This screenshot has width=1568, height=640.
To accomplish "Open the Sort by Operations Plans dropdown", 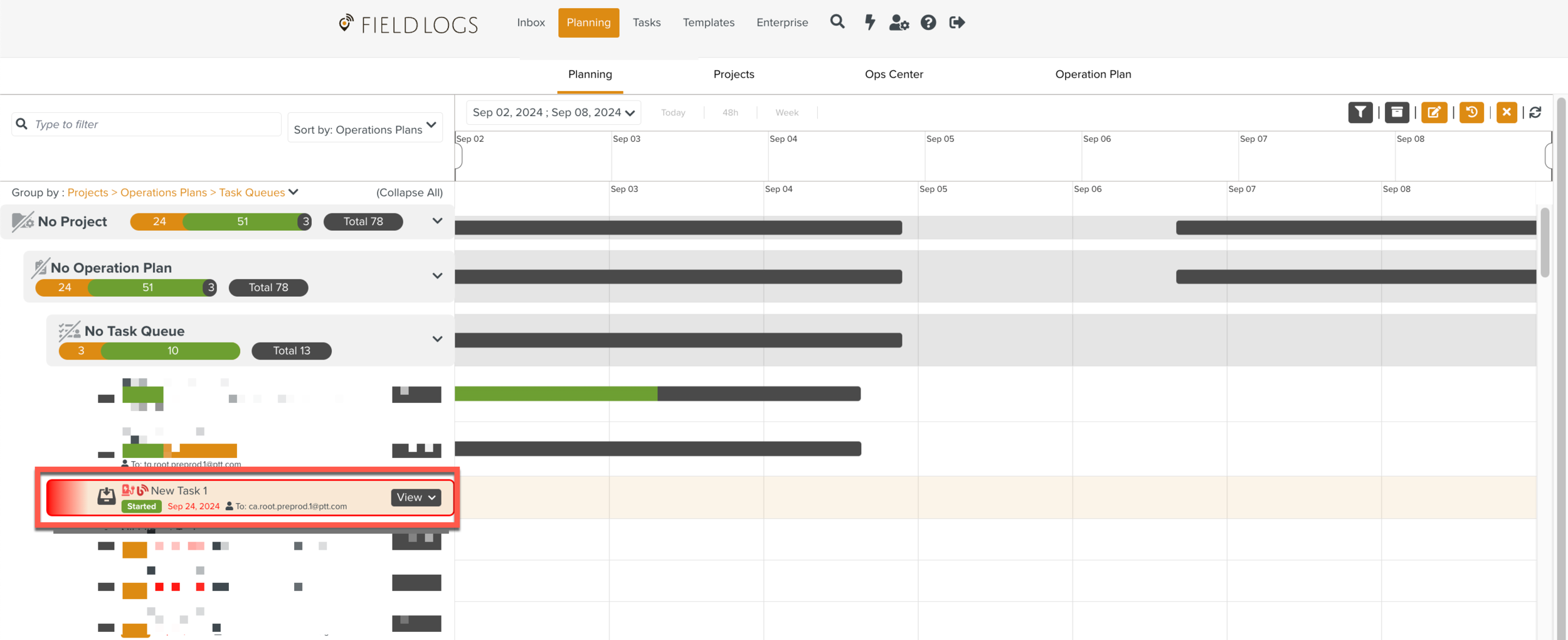I will 365,129.
